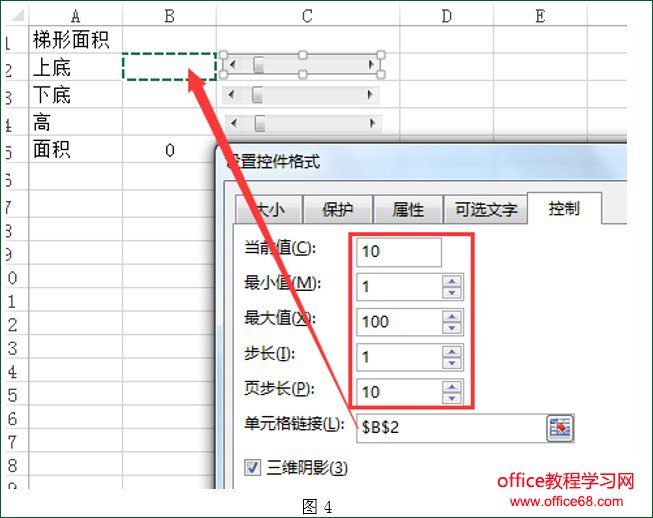653x518 pixels.
Task: Click the 最小值 input field
Action: [399, 287]
